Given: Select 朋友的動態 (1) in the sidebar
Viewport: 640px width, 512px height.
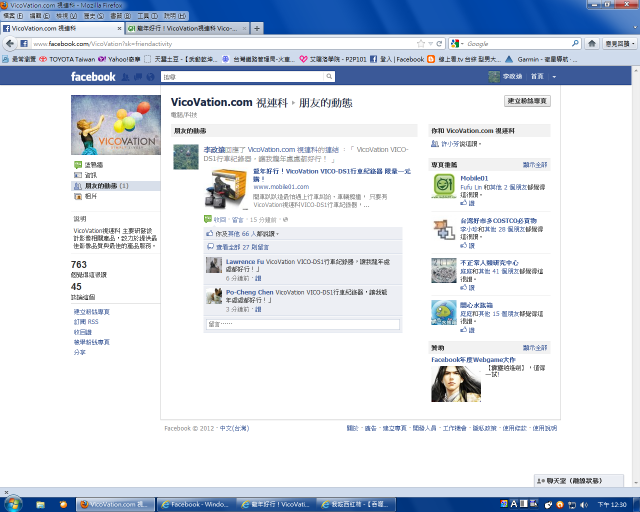Looking at the screenshot, I should [116, 185].
